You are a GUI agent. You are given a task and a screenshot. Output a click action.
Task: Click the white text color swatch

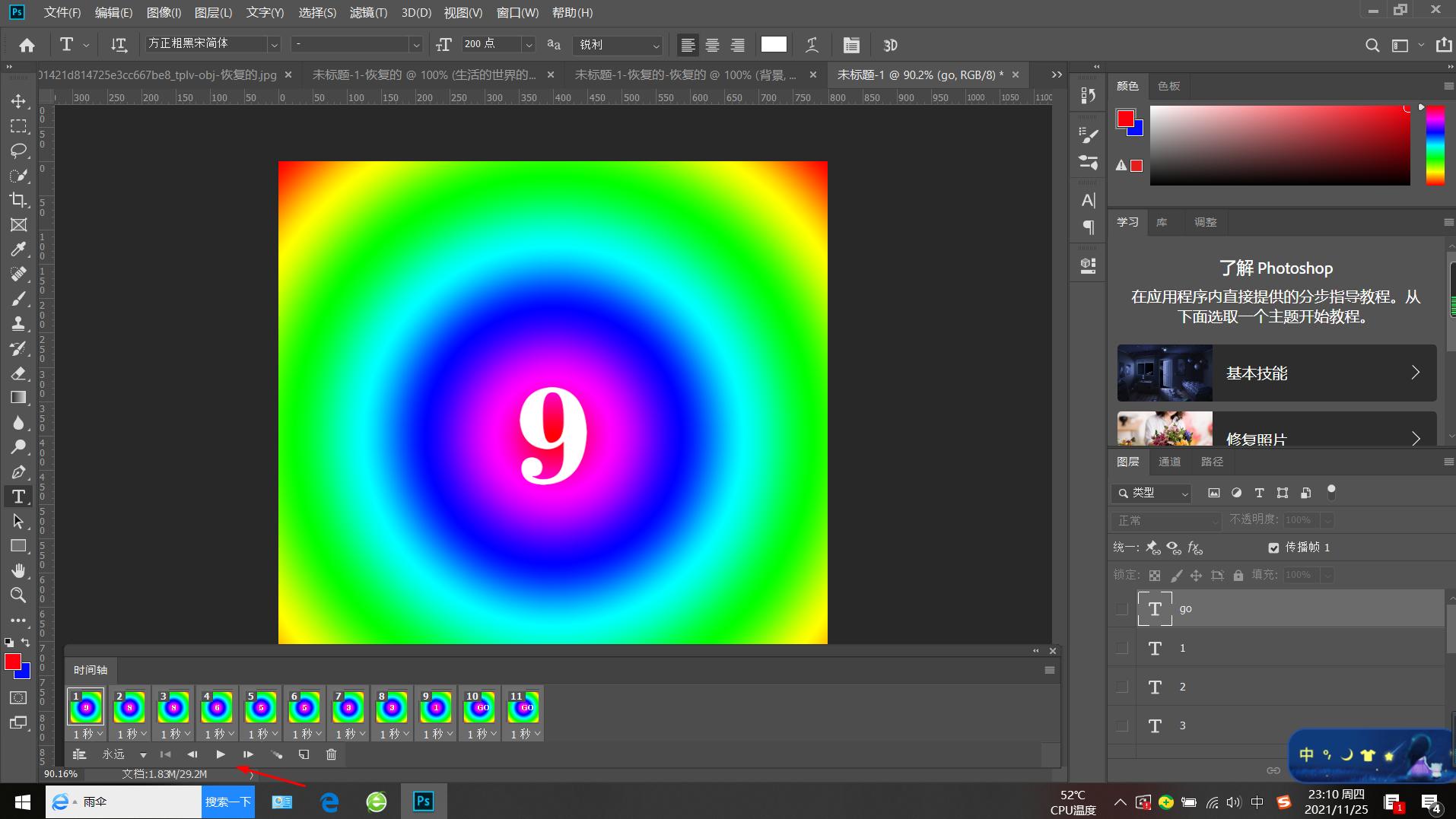(x=773, y=45)
